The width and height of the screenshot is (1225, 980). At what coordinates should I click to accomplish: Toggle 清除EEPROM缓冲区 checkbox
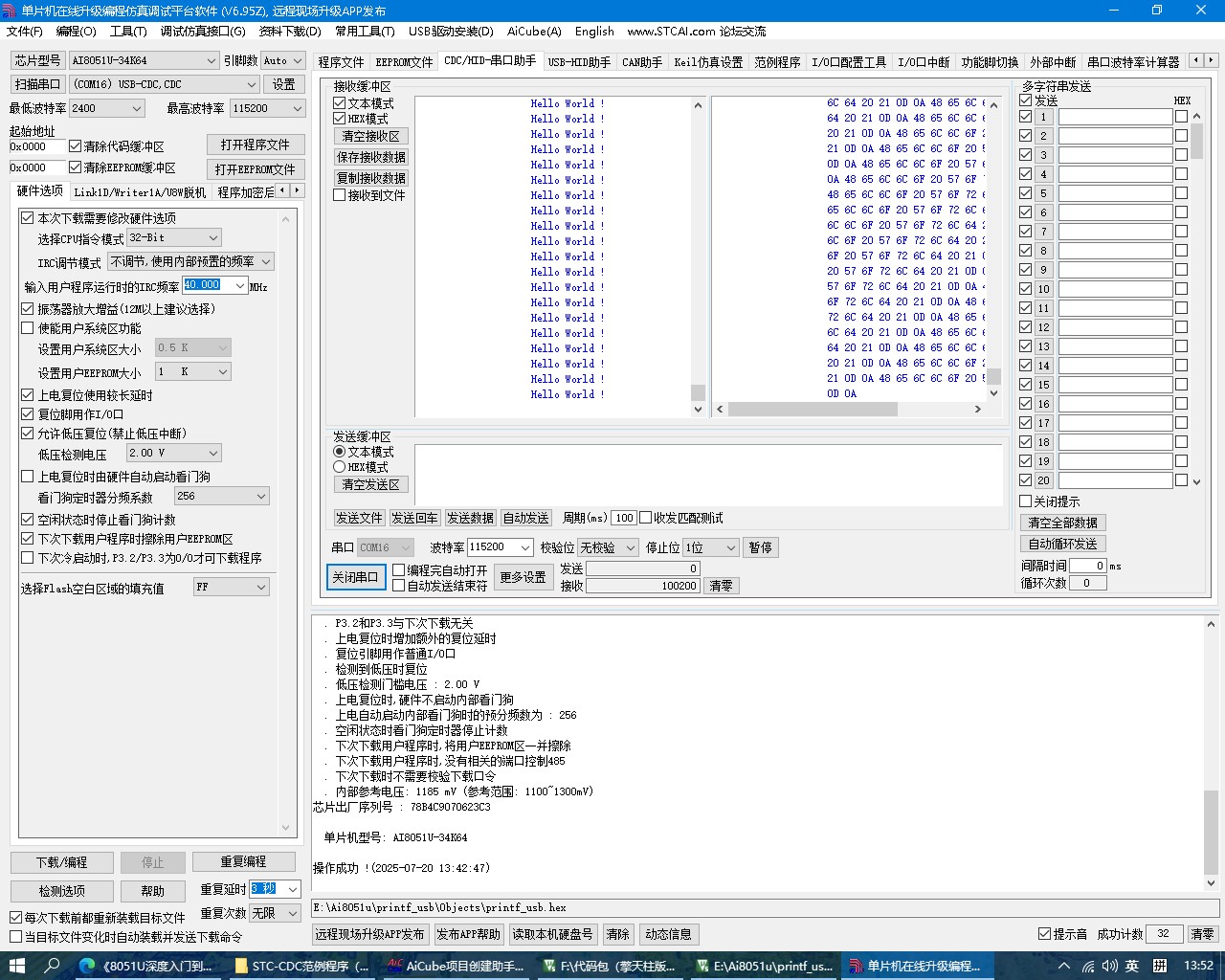[76, 167]
